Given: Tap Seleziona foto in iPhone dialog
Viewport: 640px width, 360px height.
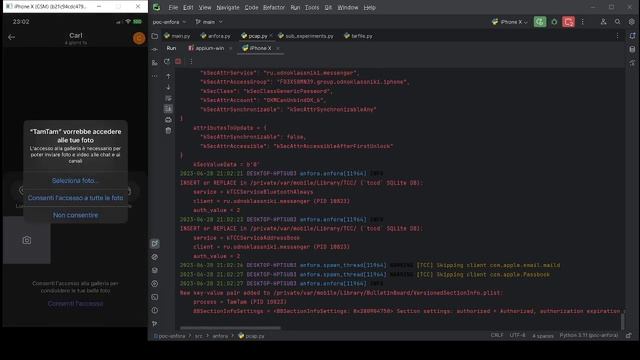Looking at the screenshot, I should click(x=76, y=181).
